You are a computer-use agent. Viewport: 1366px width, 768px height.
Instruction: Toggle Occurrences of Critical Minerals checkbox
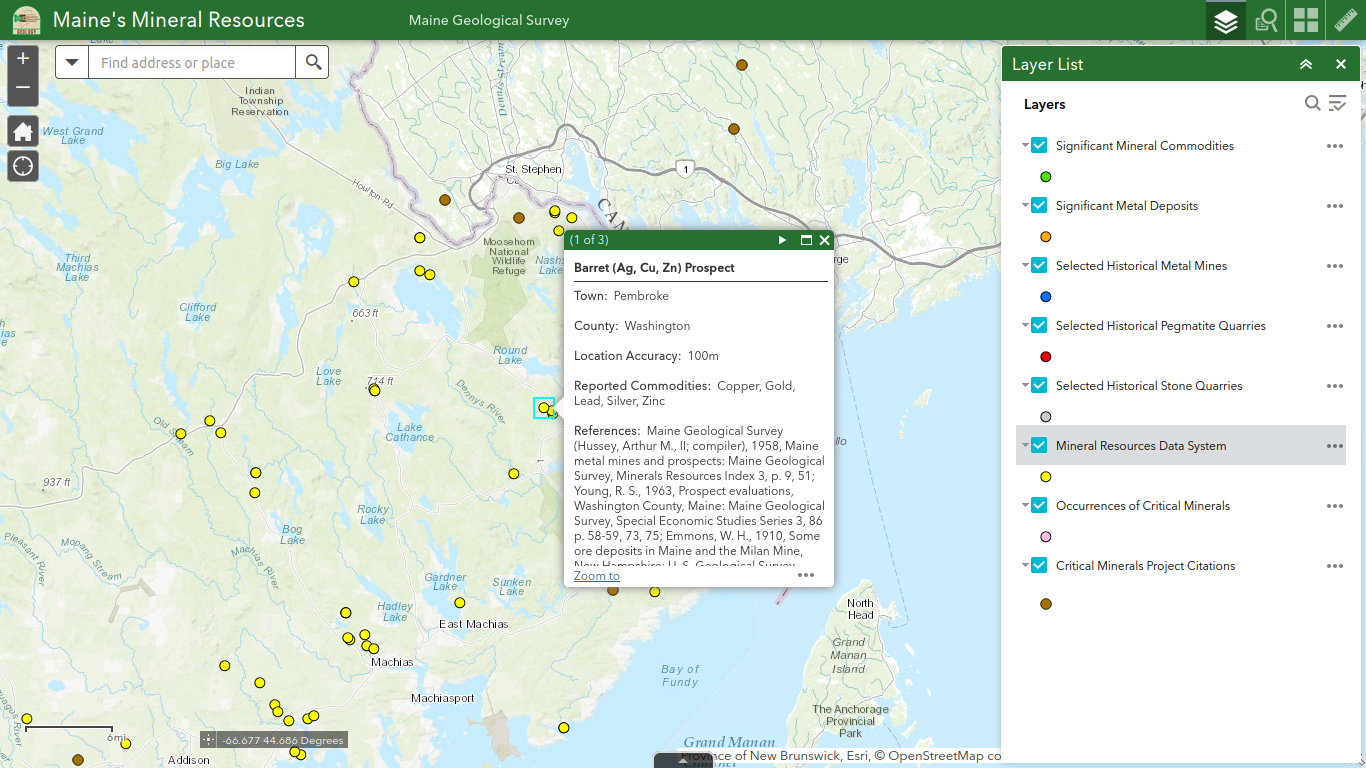[x=1039, y=505]
